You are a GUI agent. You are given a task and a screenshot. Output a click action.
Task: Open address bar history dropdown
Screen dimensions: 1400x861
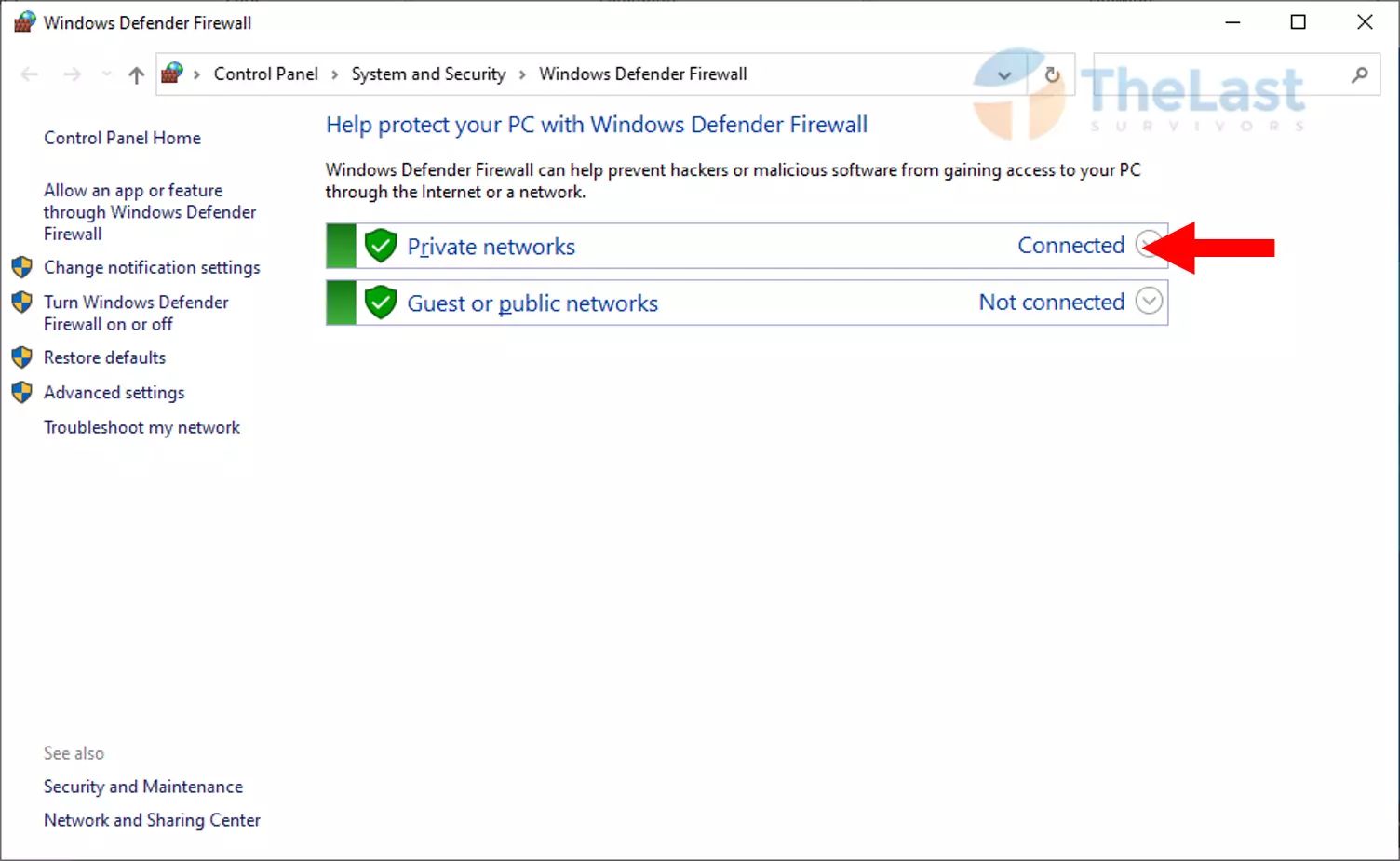[1004, 74]
